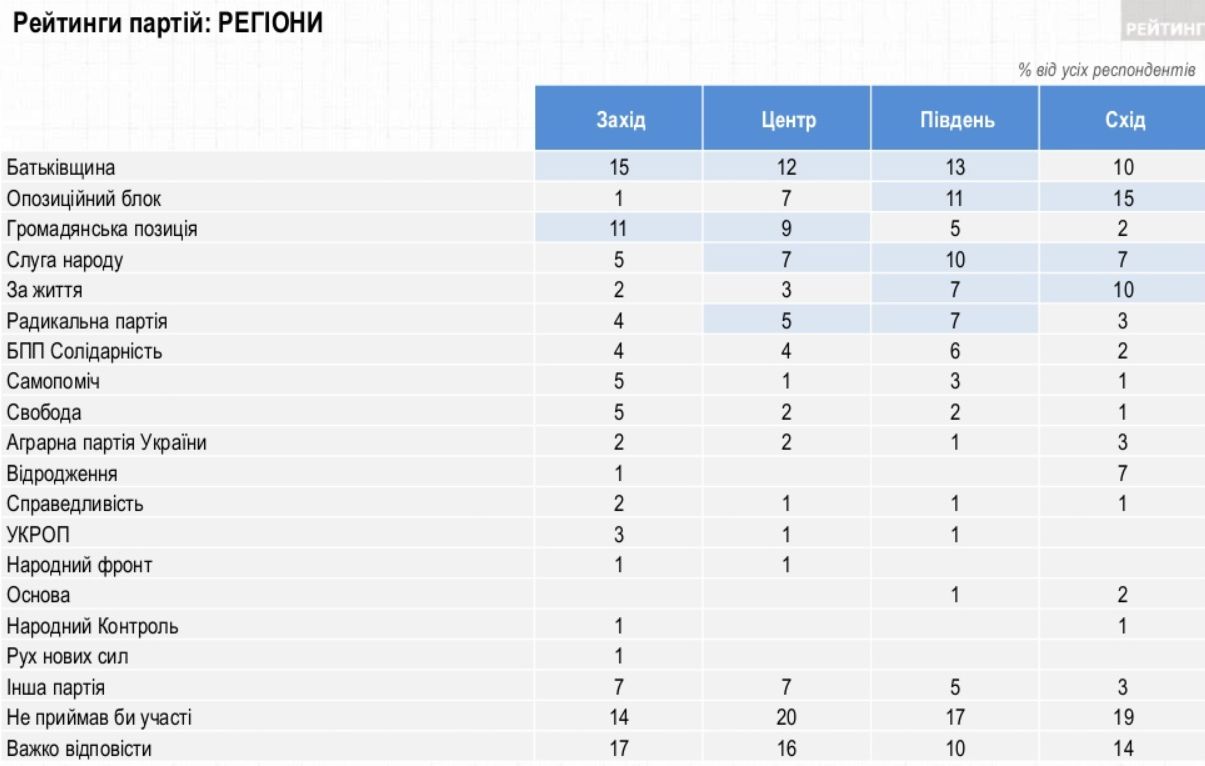Click the '% від усіх респондентів' note

pos(1103,72)
